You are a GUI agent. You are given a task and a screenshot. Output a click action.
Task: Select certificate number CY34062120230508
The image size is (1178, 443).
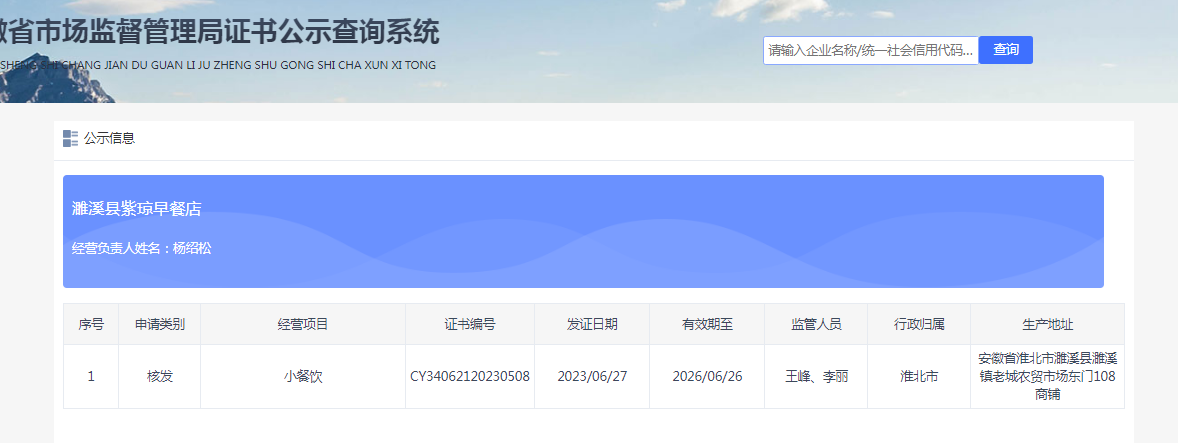[x=469, y=377]
